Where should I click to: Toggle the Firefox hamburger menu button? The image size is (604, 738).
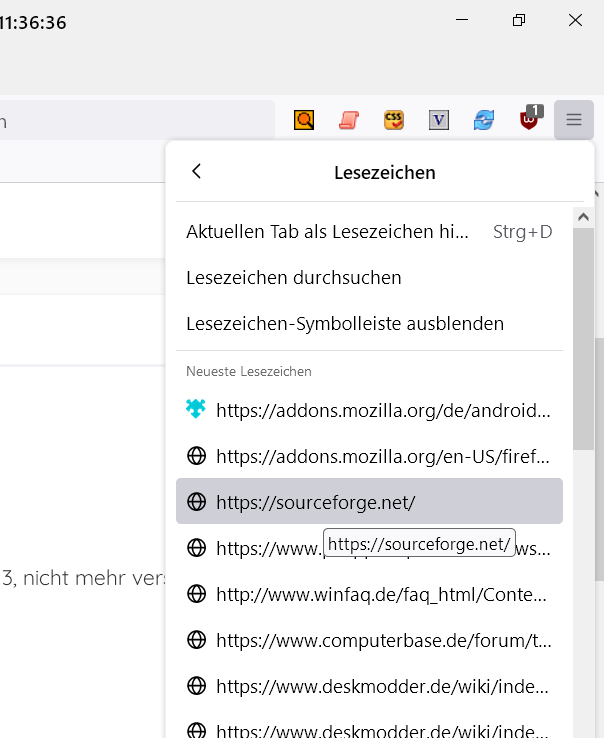pos(574,120)
